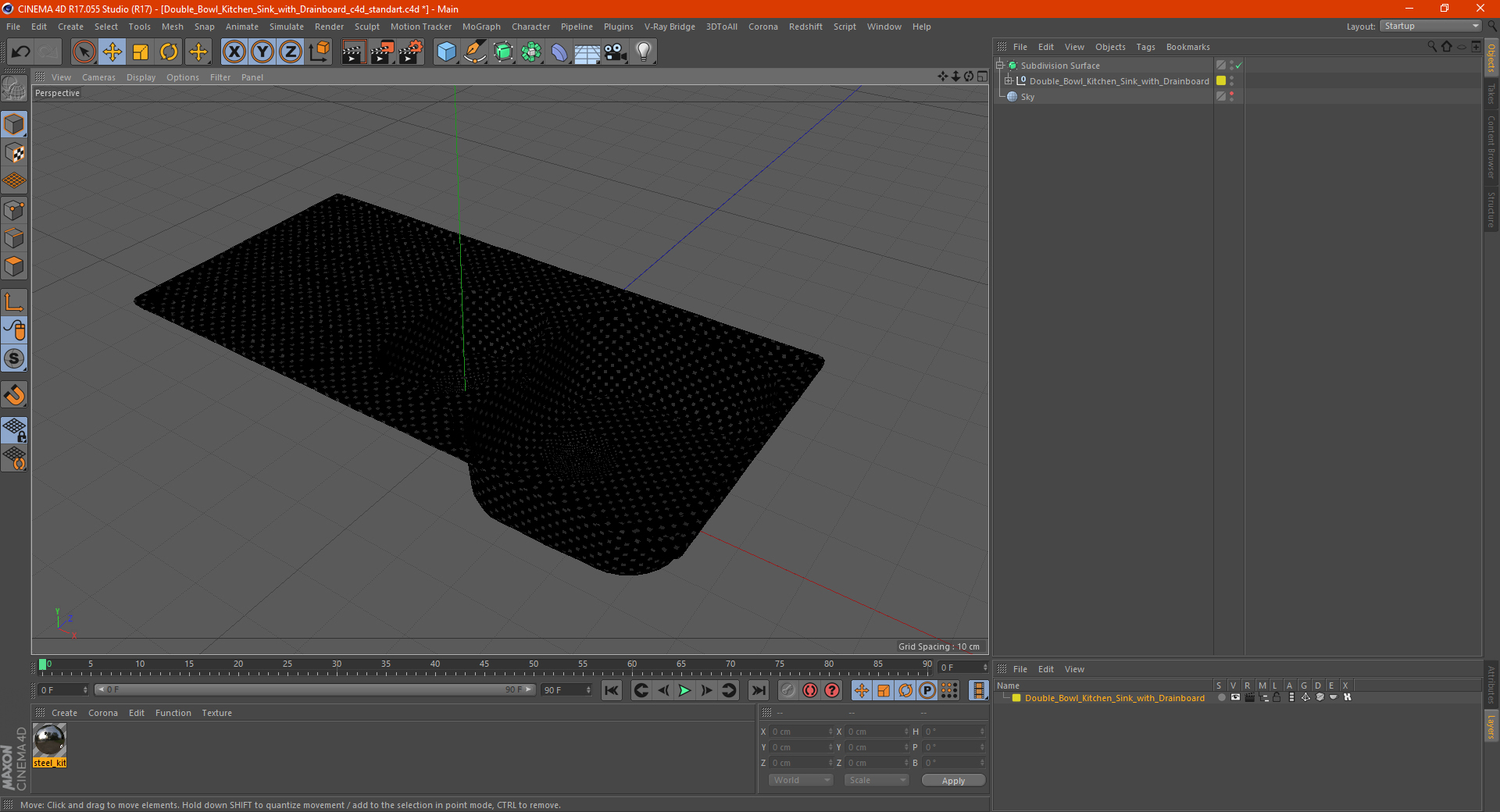Open the Layers side tab
This screenshot has width=1500, height=812.
pyautogui.click(x=1491, y=727)
